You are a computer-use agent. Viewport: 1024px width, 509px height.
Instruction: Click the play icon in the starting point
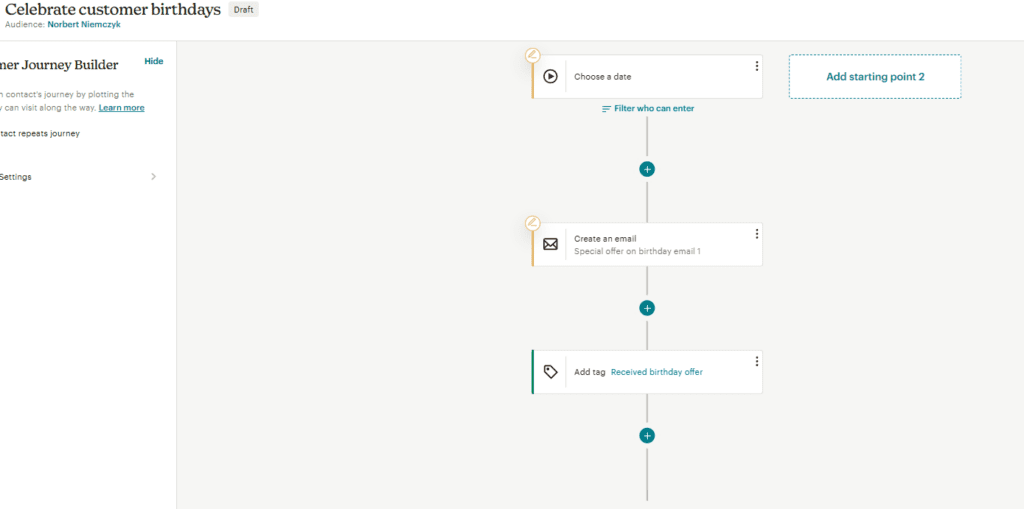[x=550, y=76]
